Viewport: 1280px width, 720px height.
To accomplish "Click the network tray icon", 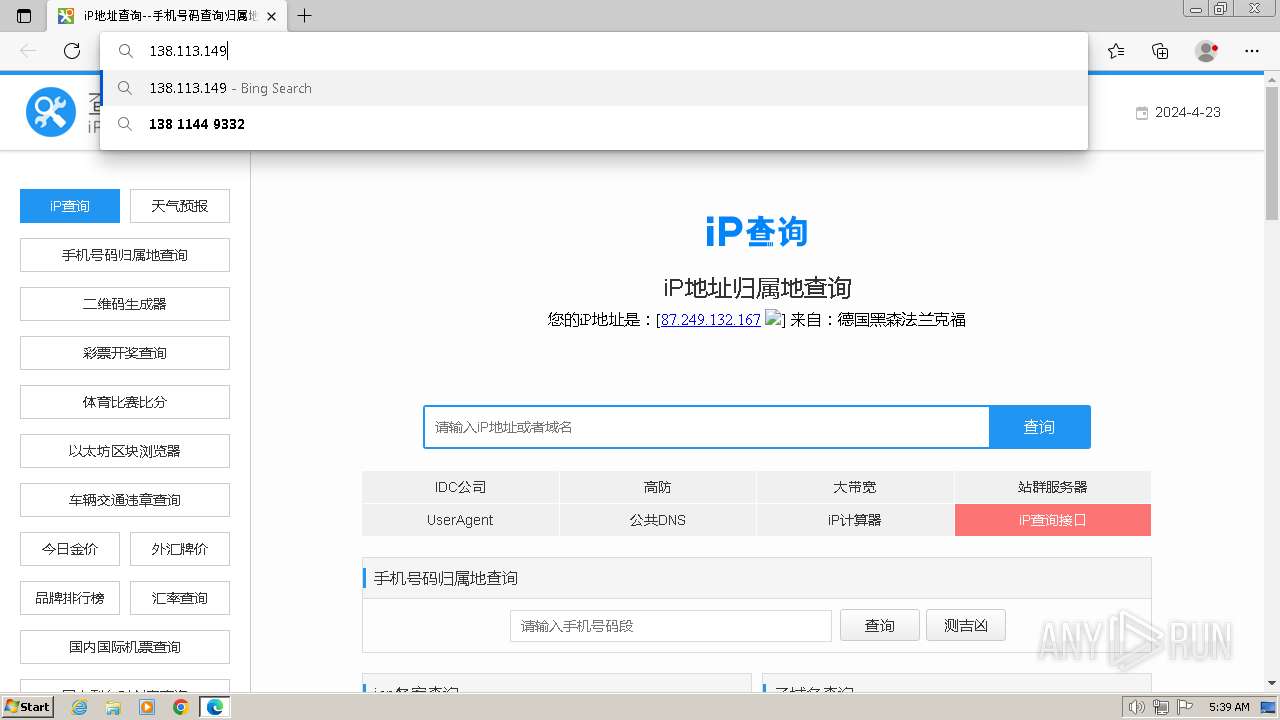I will [x=1160, y=707].
